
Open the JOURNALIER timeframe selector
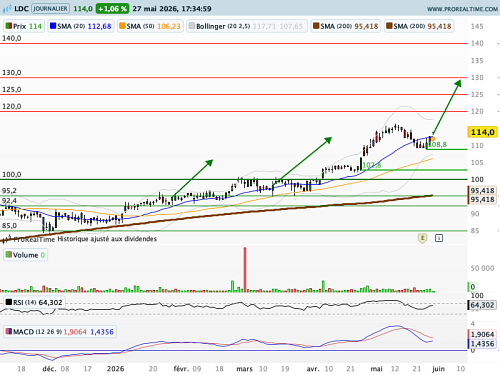tap(50, 9)
